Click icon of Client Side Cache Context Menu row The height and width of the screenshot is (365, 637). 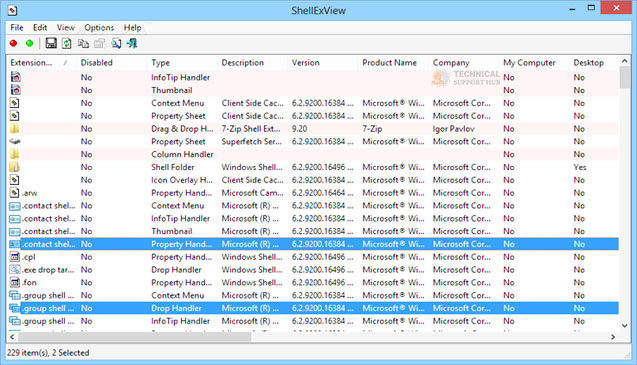15,103
